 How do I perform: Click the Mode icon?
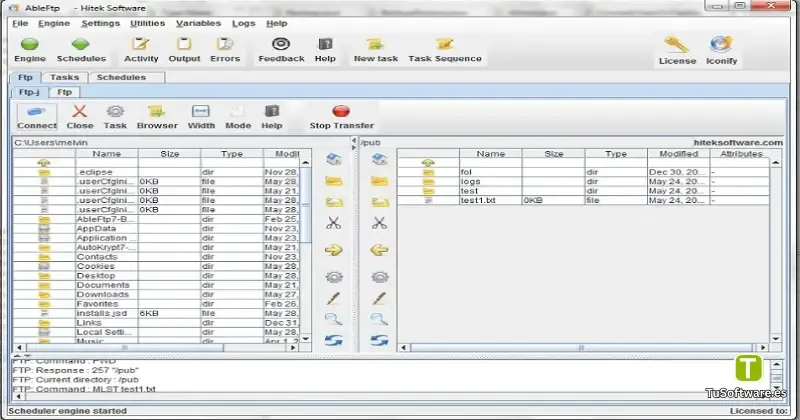pyautogui.click(x=238, y=117)
